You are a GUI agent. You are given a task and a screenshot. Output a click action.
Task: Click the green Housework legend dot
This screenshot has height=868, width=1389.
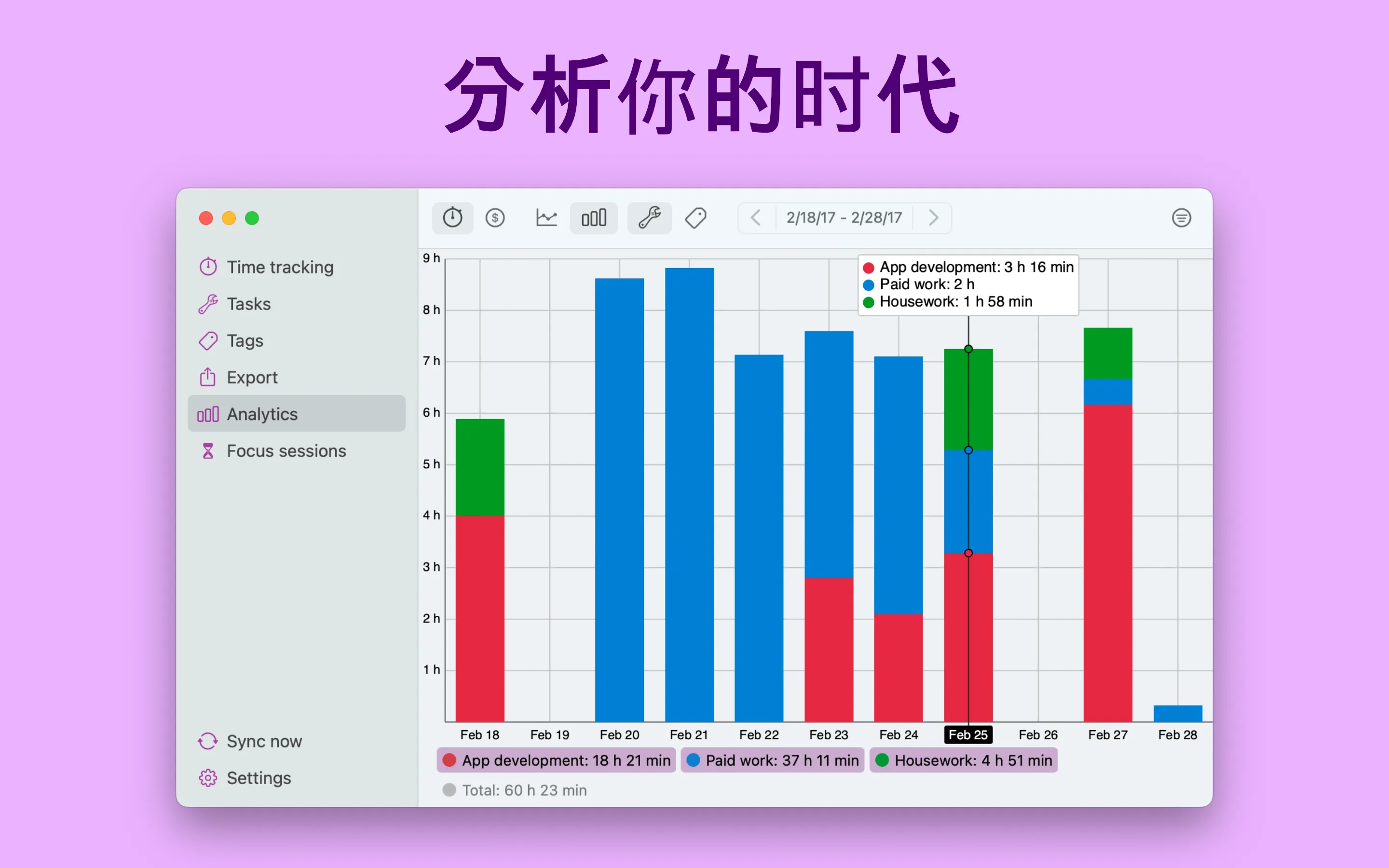[882, 760]
